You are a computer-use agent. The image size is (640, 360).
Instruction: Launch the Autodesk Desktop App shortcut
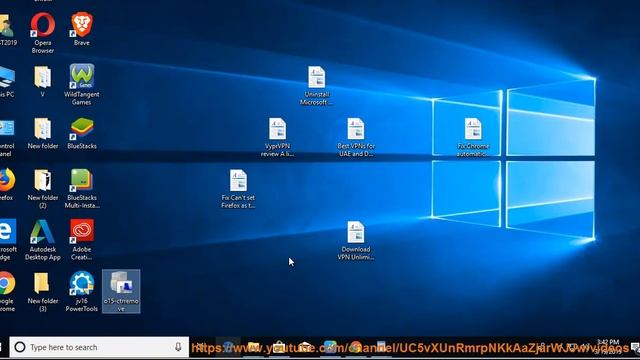pyautogui.click(x=42, y=240)
